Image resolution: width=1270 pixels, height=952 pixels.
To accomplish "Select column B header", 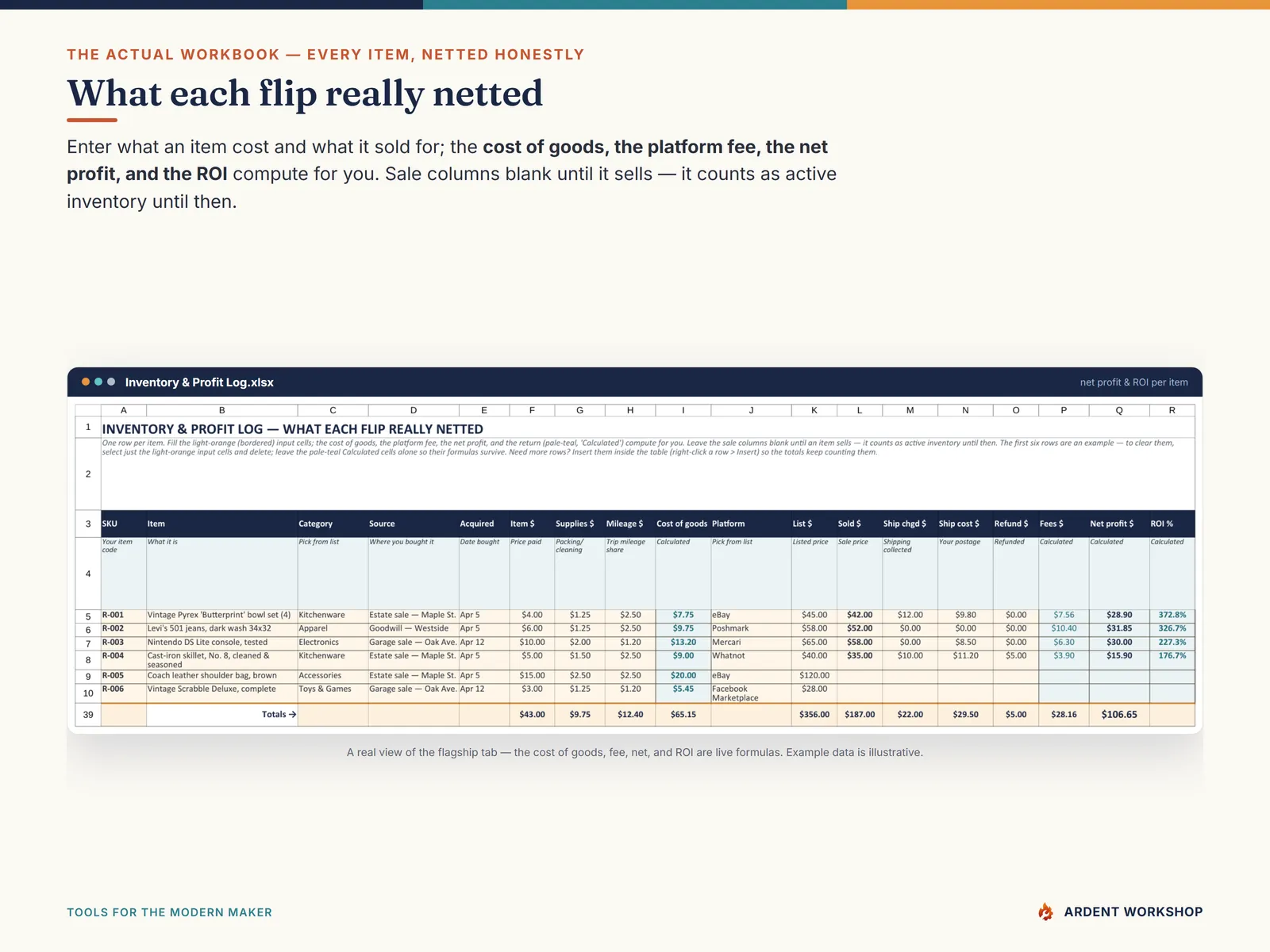I will 222,410.
